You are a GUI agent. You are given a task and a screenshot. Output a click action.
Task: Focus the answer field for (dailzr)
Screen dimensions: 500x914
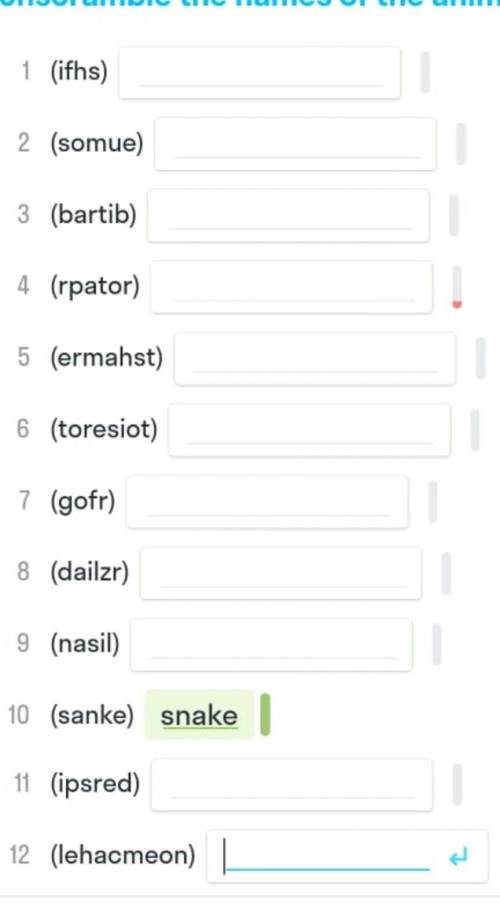[x=281, y=573]
